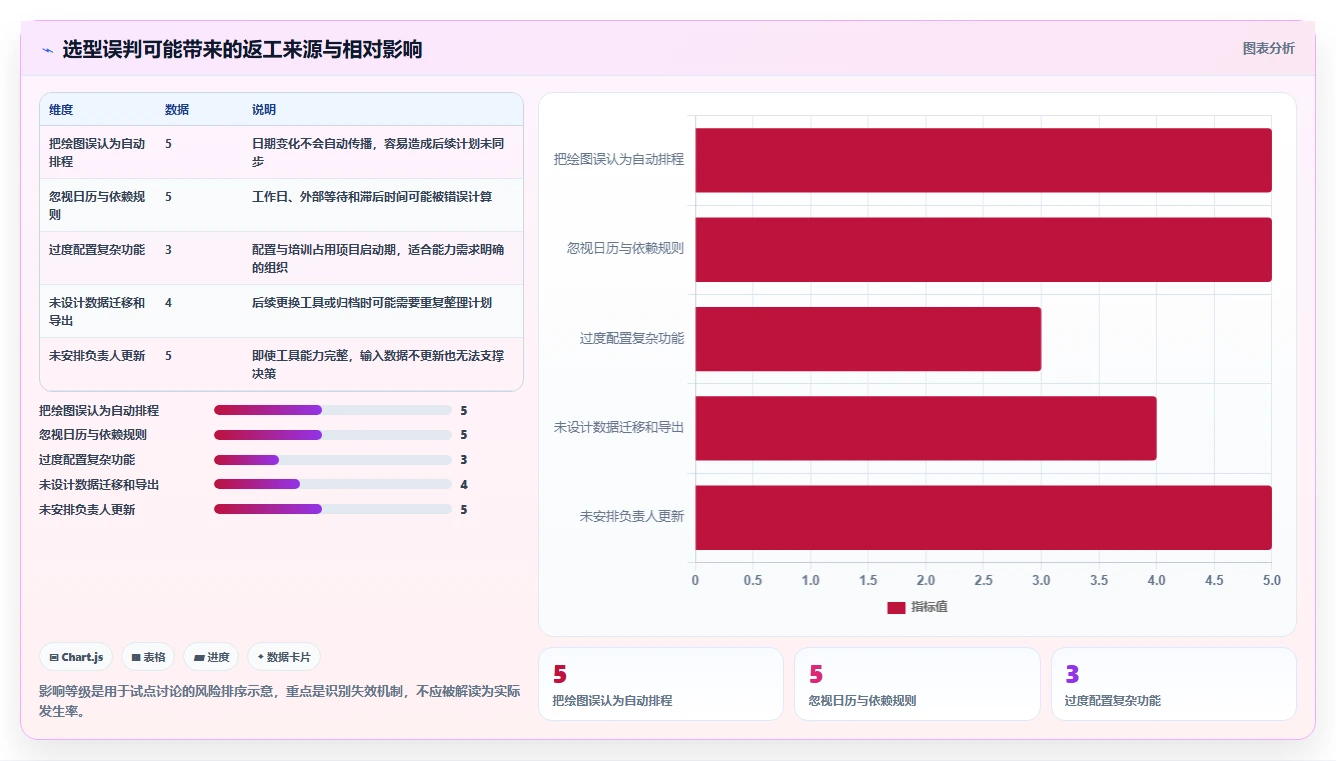Select table cell 忽视日历与依赖规则

[x=97, y=205]
